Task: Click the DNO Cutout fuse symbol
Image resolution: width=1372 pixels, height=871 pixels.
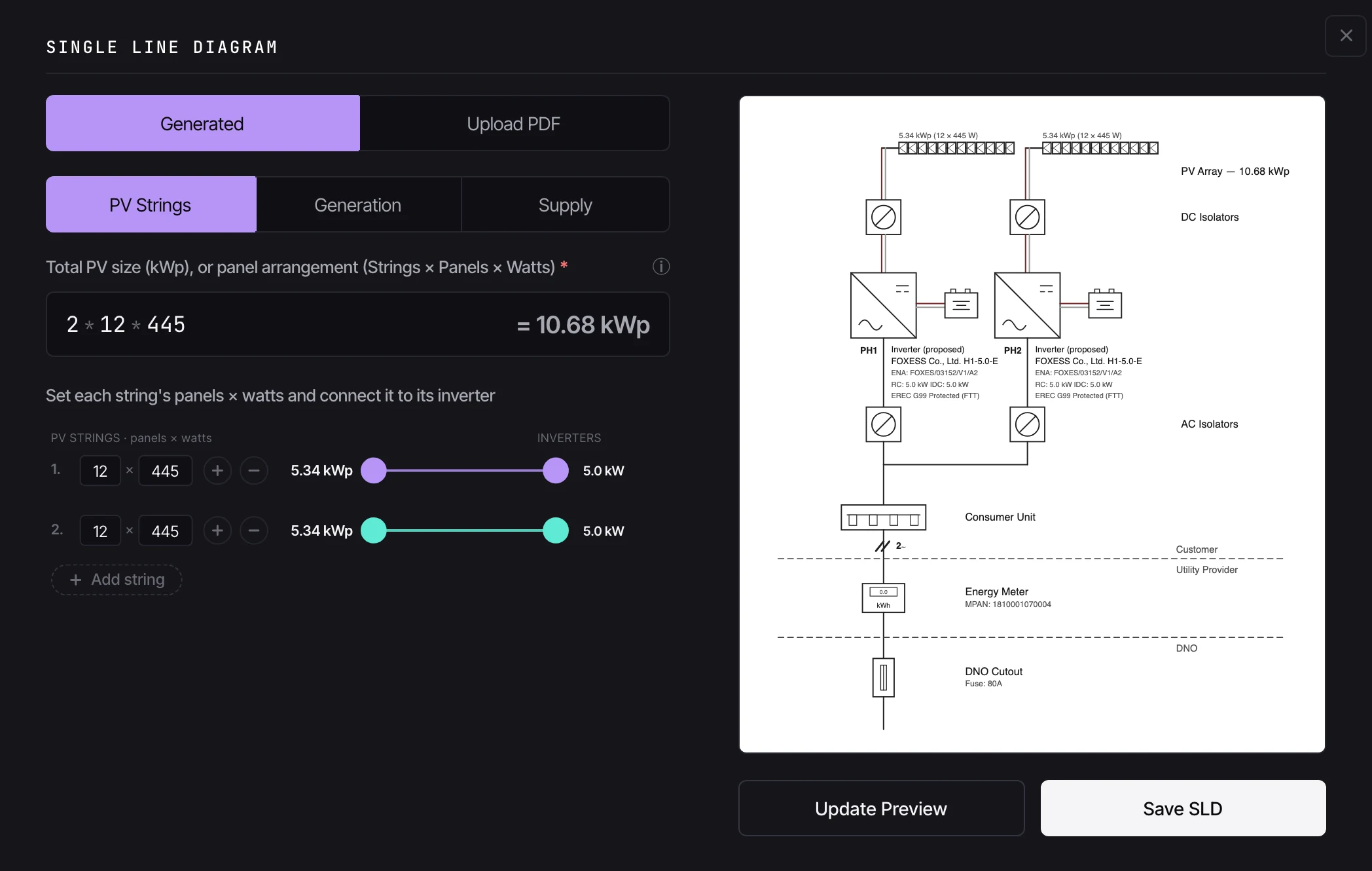Action: pyautogui.click(x=883, y=677)
